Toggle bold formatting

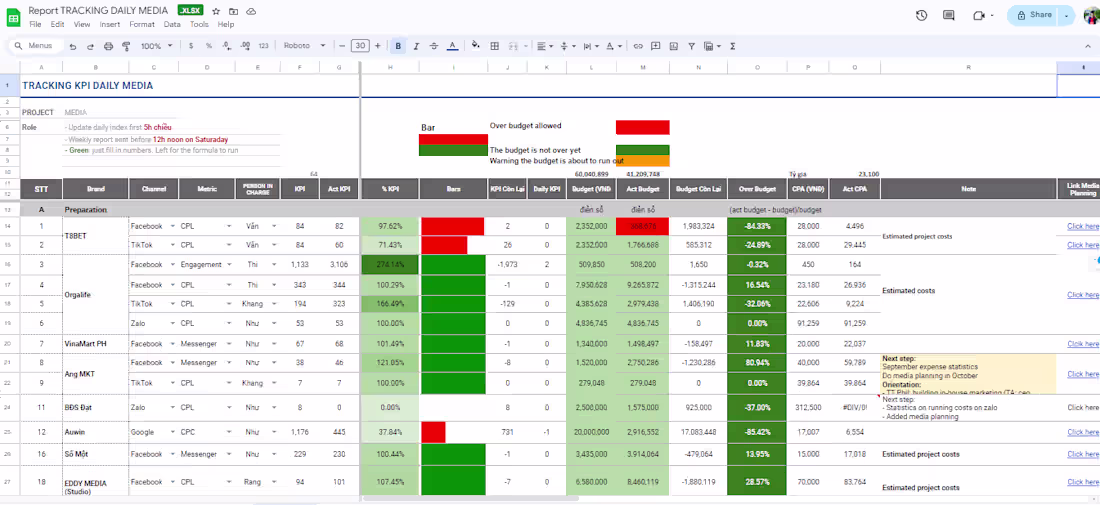[x=399, y=46]
